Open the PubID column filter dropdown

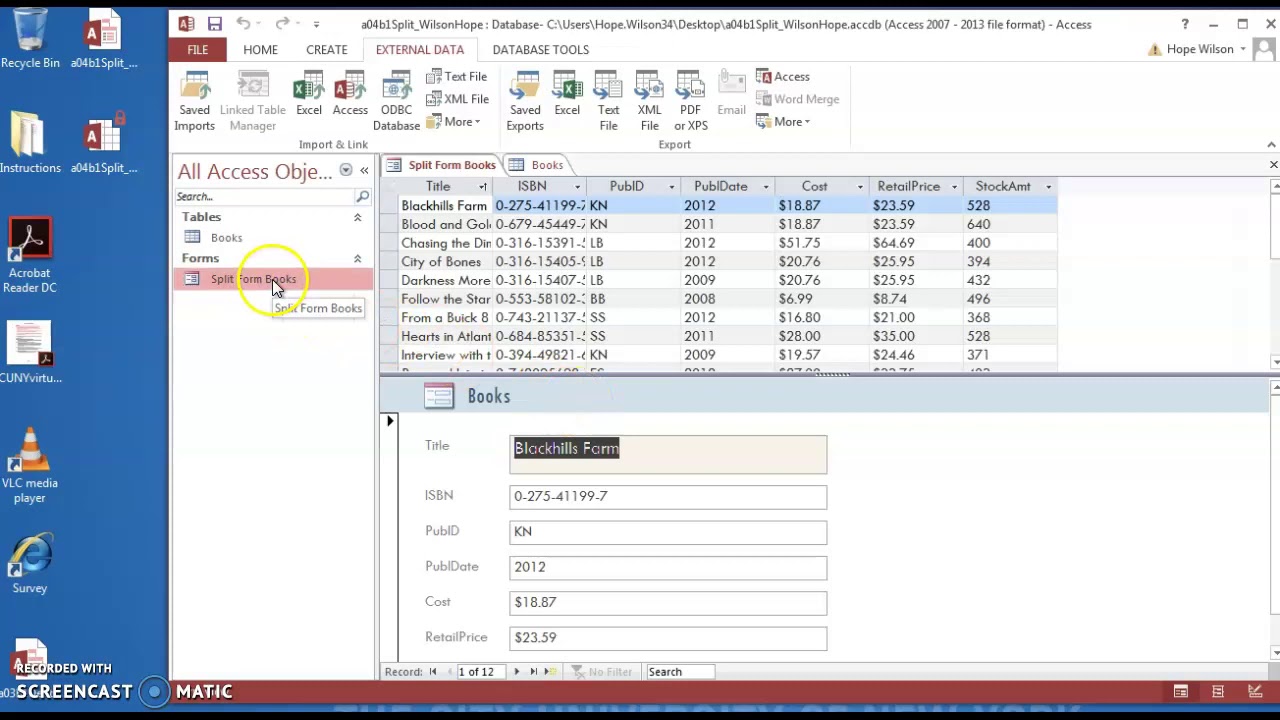click(x=671, y=187)
